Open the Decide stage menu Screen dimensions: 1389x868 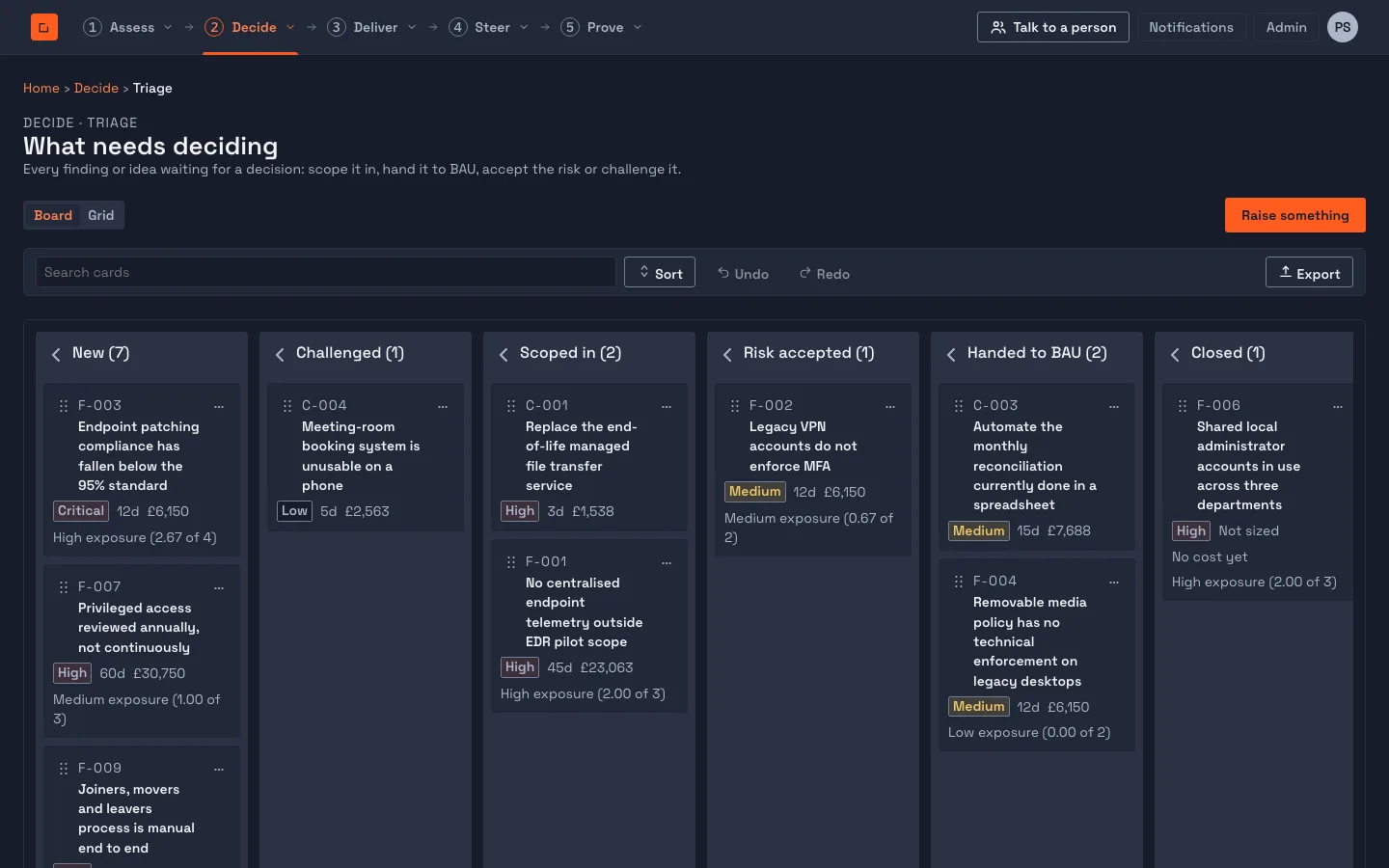point(250,27)
